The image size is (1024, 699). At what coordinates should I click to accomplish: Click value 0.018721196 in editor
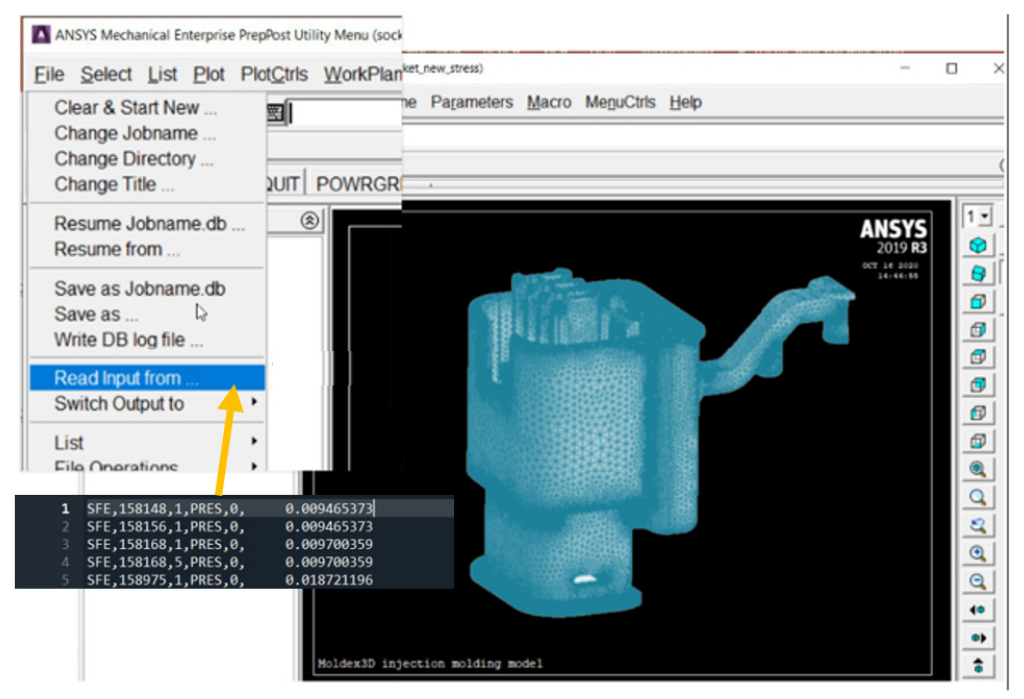coord(328,579)
